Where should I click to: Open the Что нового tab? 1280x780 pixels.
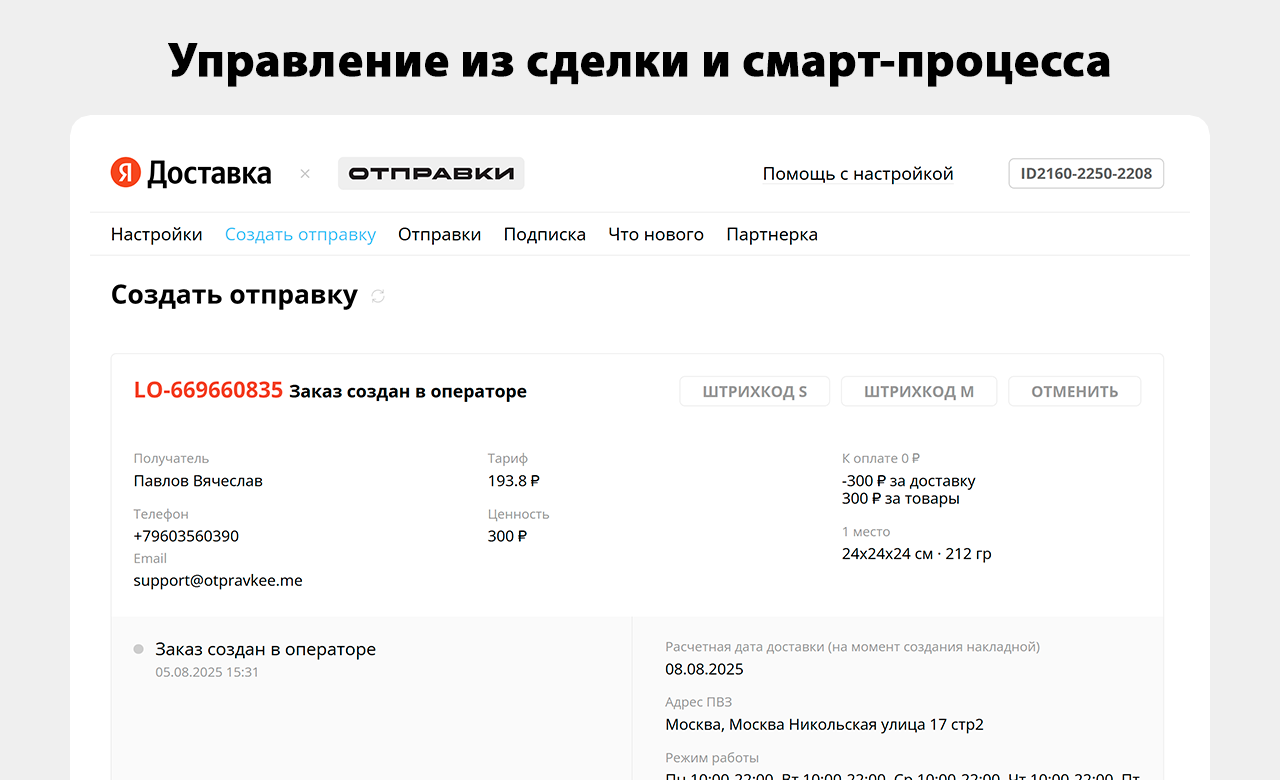pyautogui.click(x=656, y=234)
